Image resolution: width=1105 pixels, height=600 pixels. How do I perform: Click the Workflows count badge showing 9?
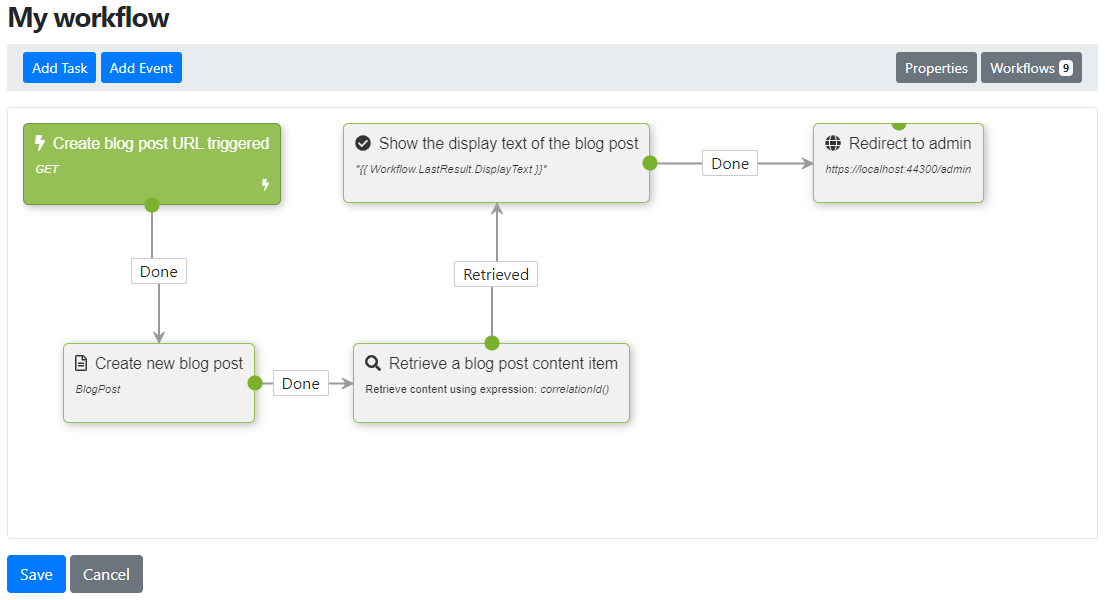[x=1066, y=68]
